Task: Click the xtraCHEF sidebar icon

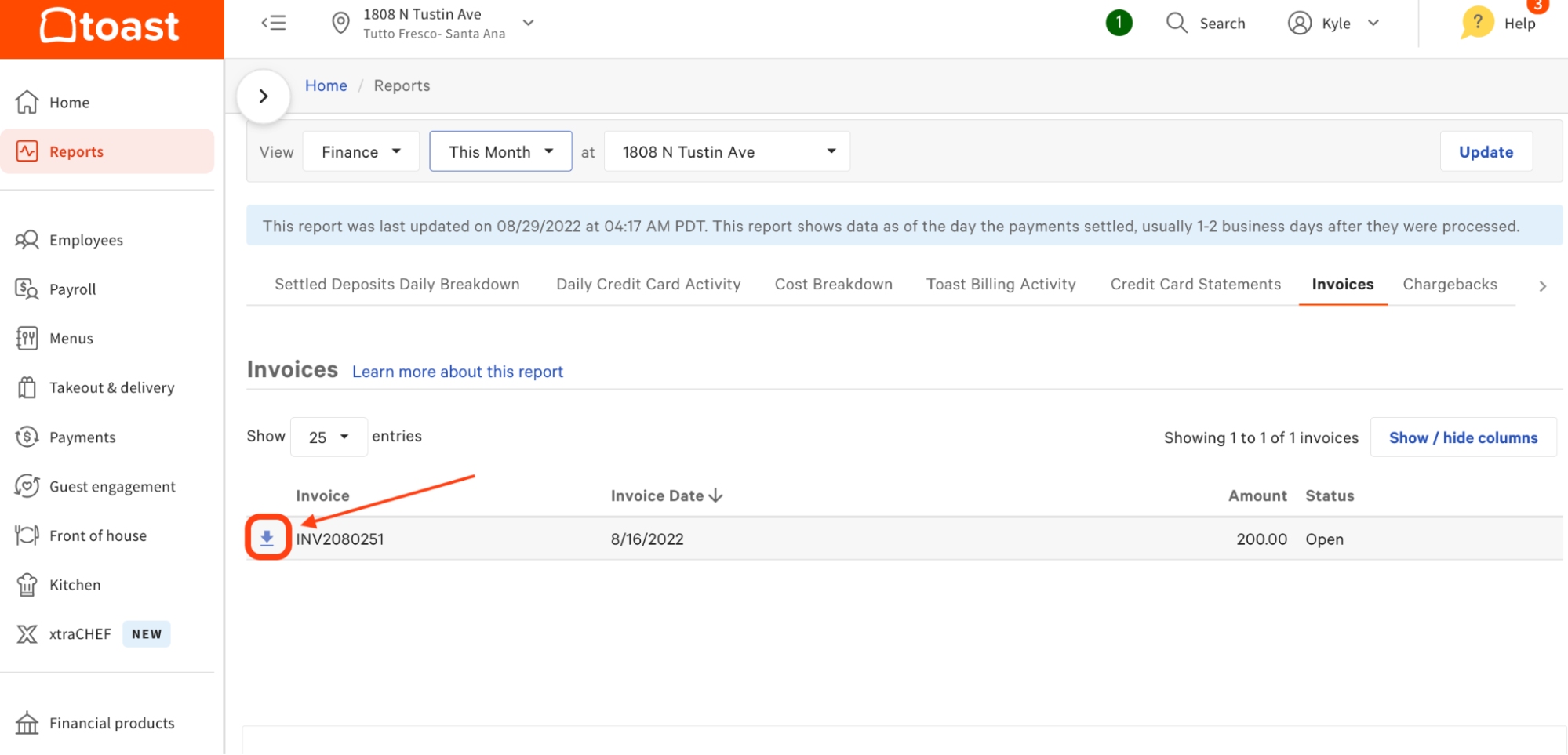Action: (x=27, y=634)
